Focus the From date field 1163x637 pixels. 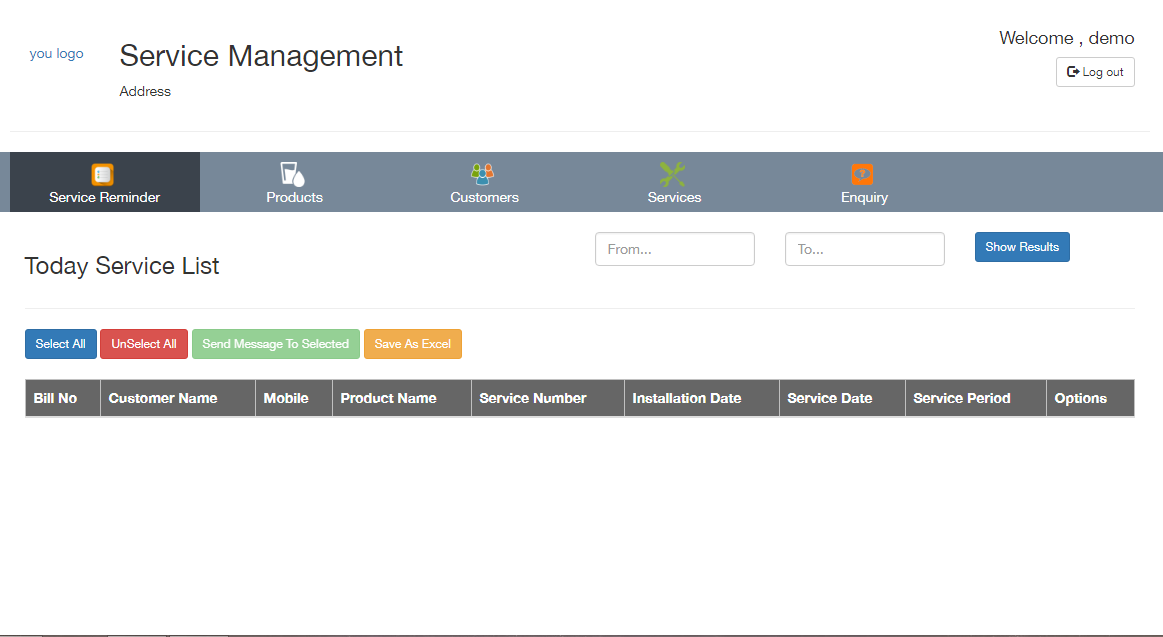coord(675,249)
